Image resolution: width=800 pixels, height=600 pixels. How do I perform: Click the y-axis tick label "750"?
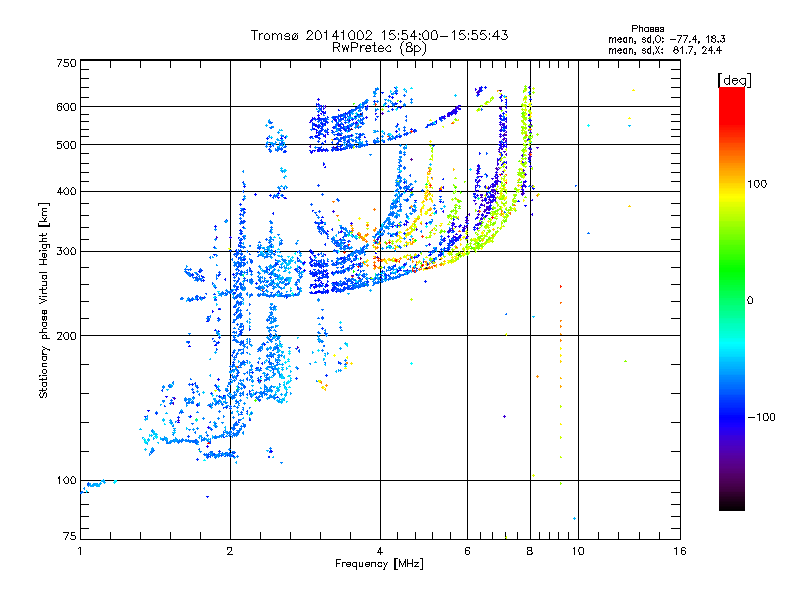66,63
